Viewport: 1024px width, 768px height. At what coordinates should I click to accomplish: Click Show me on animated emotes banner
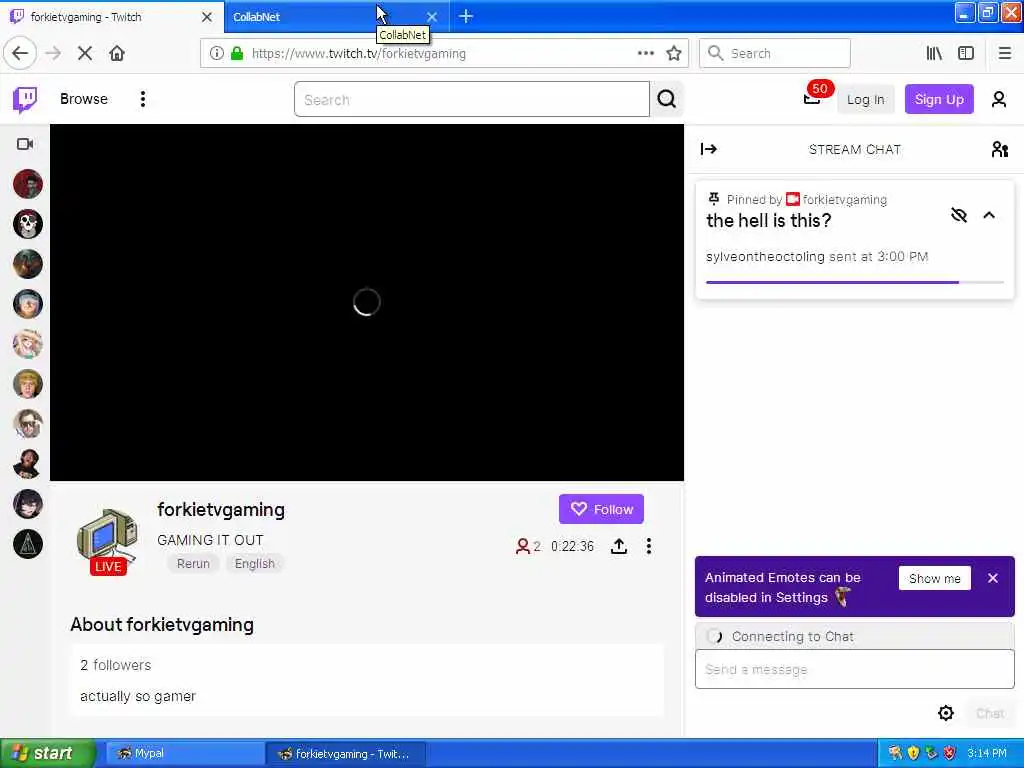coord(935,579)
